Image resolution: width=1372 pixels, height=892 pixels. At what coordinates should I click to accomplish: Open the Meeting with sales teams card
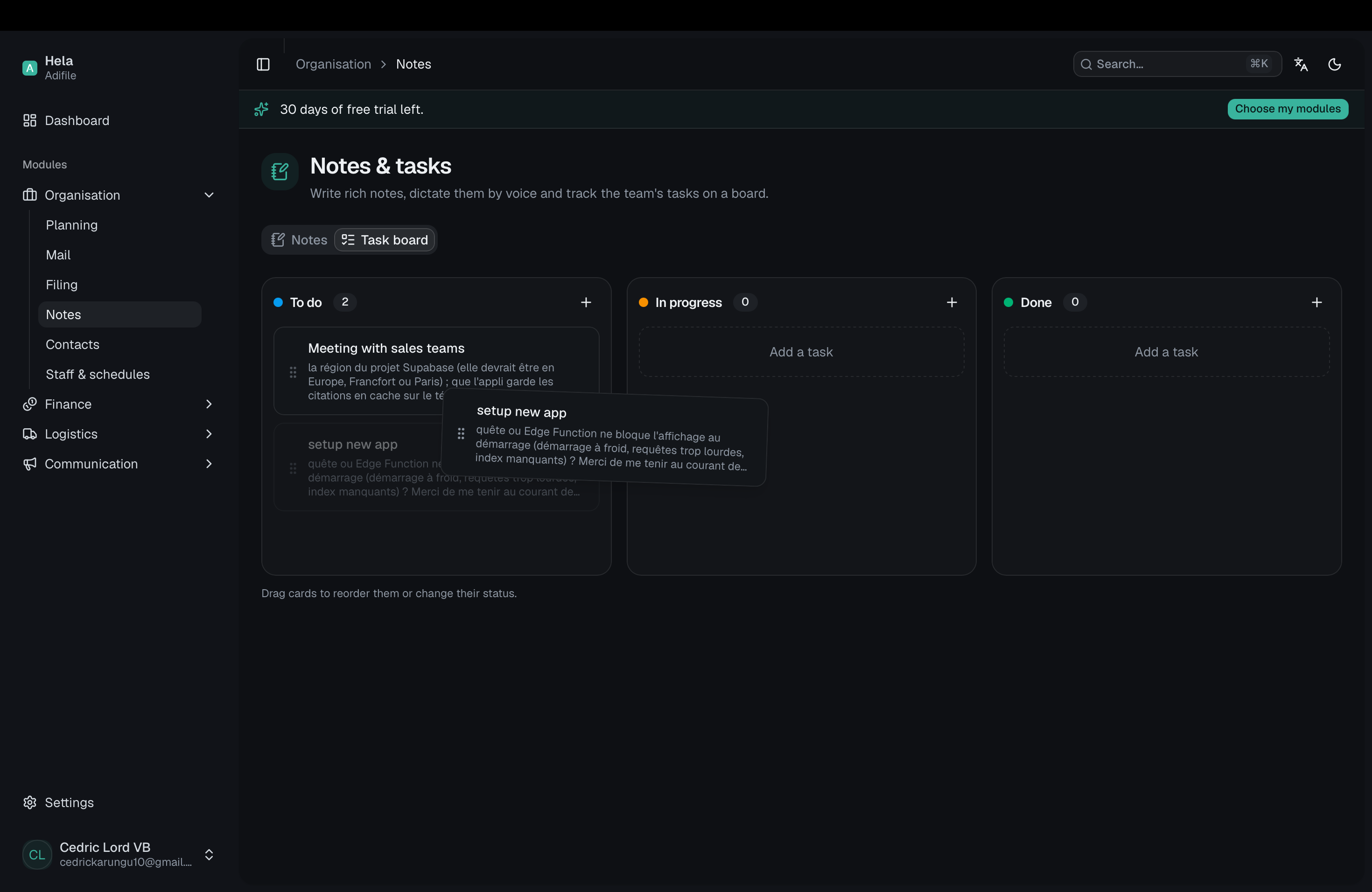(x=436, y=371)
